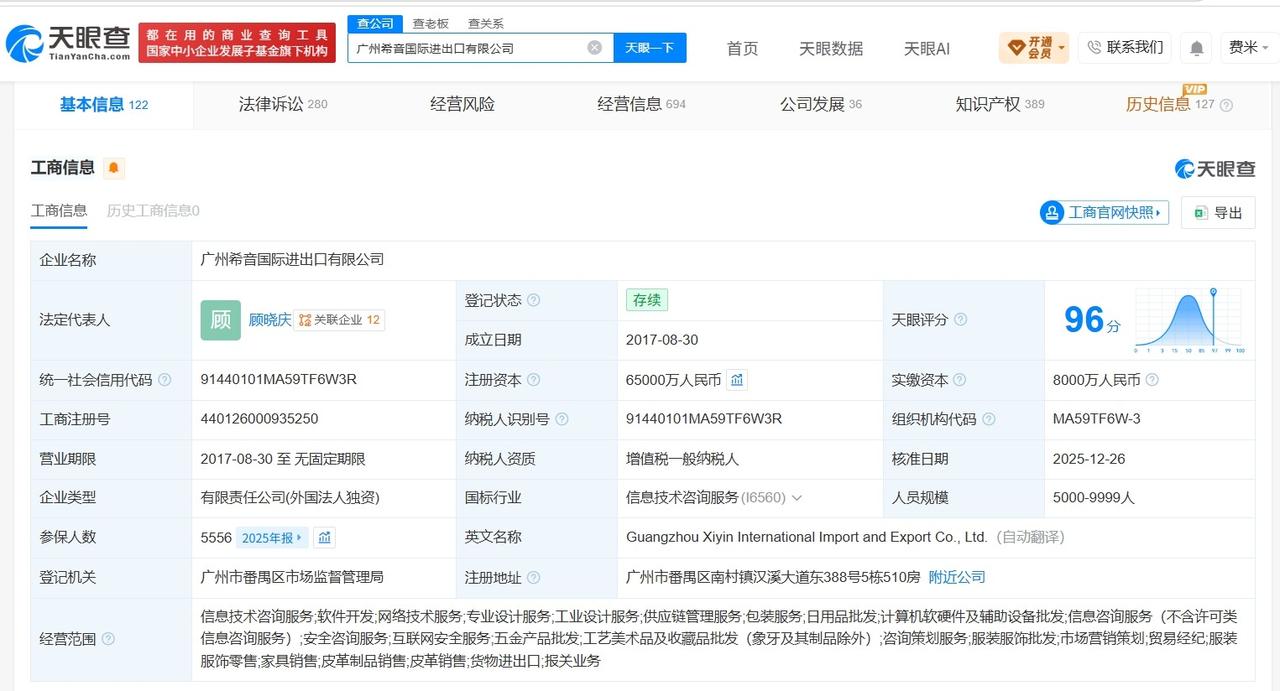
Task: Click the help icon beside 历史信息 tab
Action: coord(1227,105)
